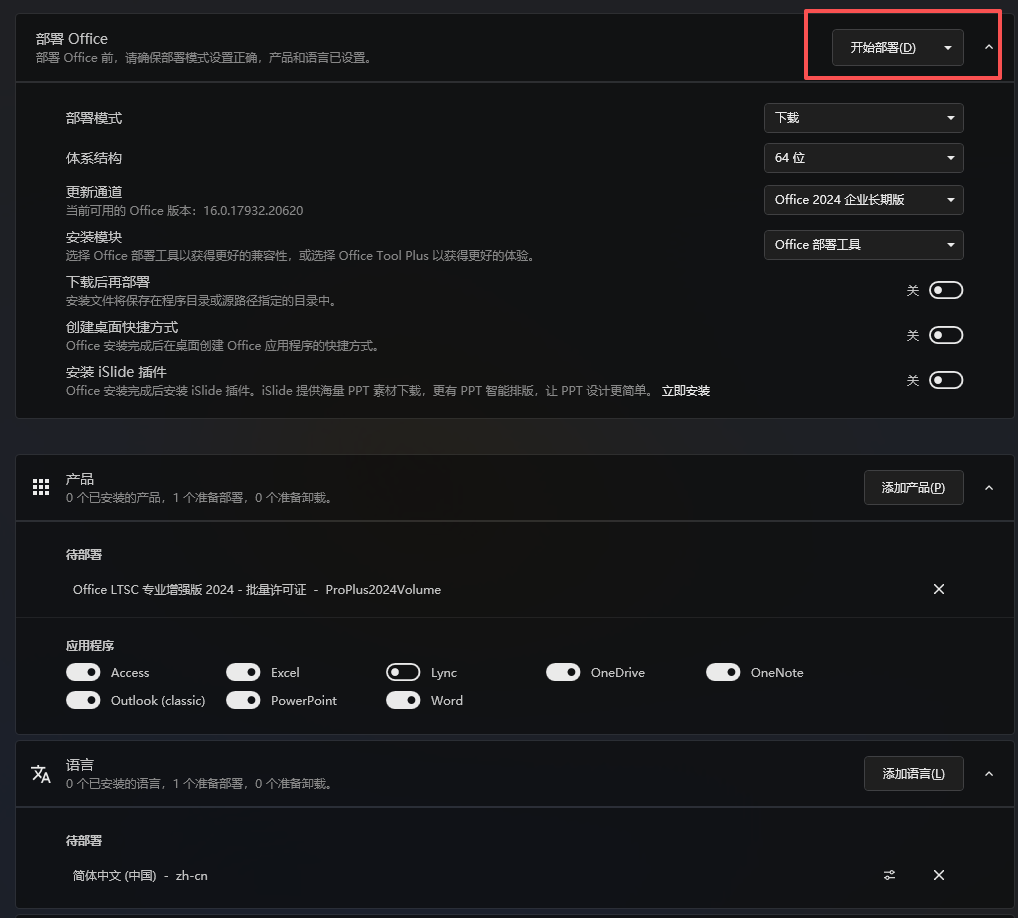The image size is (1018, 918).
Task: Click the 立即安装 link for iSlide
Action: [686, 390]
